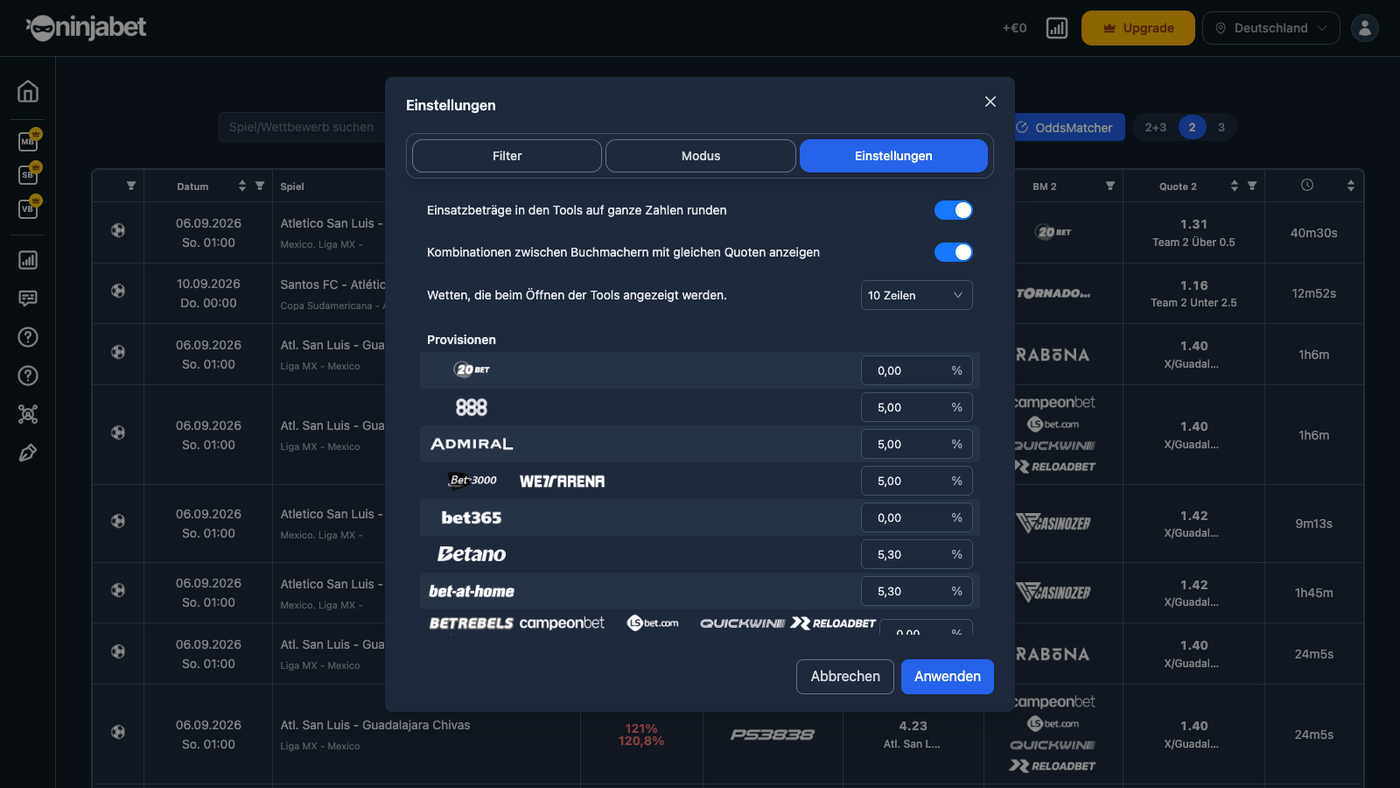This screenshot has height=788, width=1400.
Task: Click the Betano commission percentage field
Action: click(x=916, y=554)
